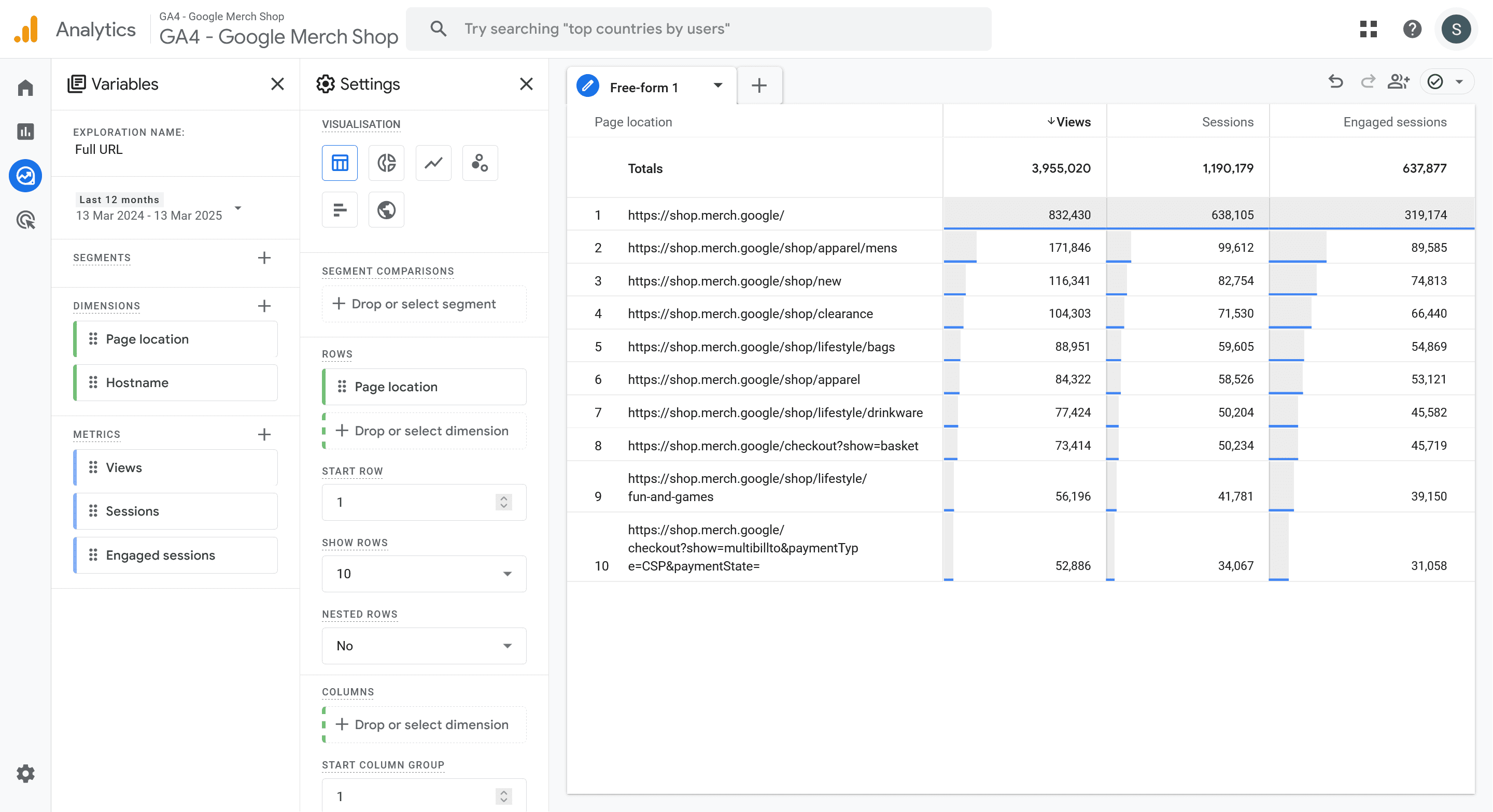Open Admin gear at bottom of sidebar
The width and height of the screenshot is (1493, 812).
point(25,773)
